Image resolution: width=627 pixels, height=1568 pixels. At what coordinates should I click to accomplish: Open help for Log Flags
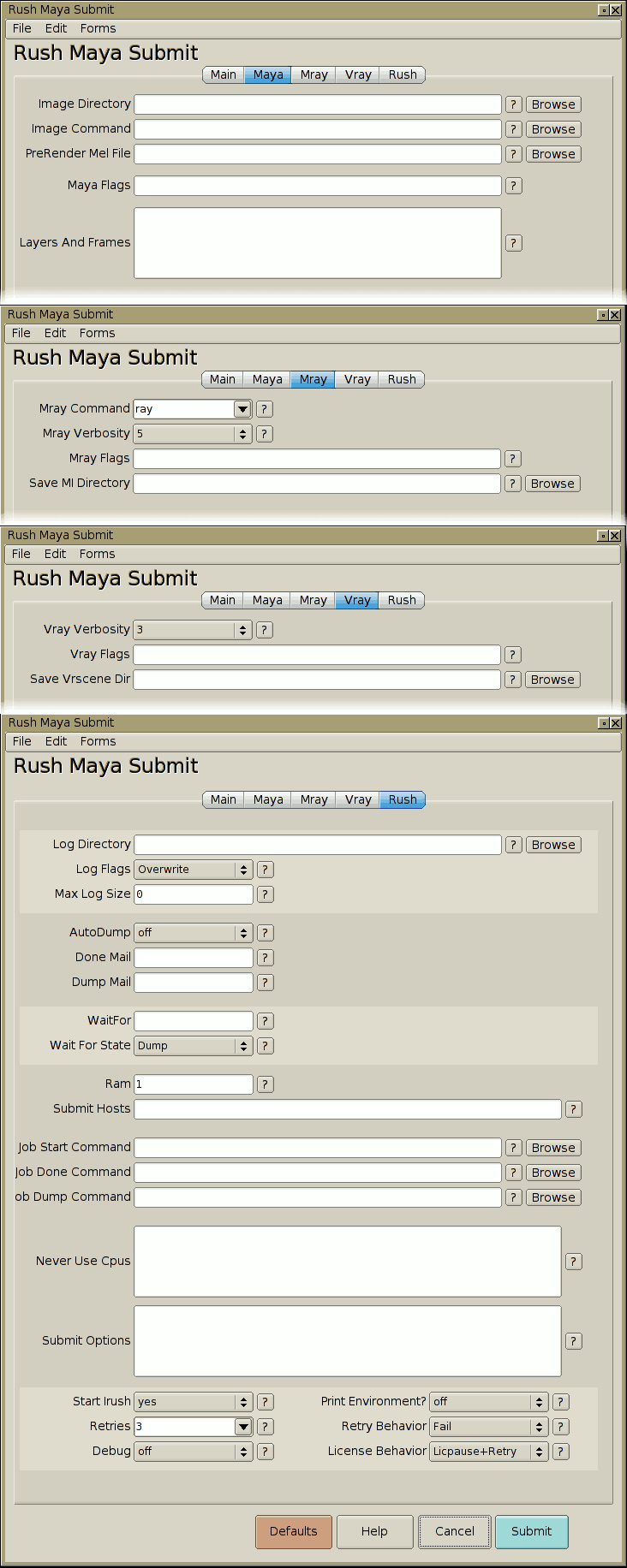coord(266,870)
